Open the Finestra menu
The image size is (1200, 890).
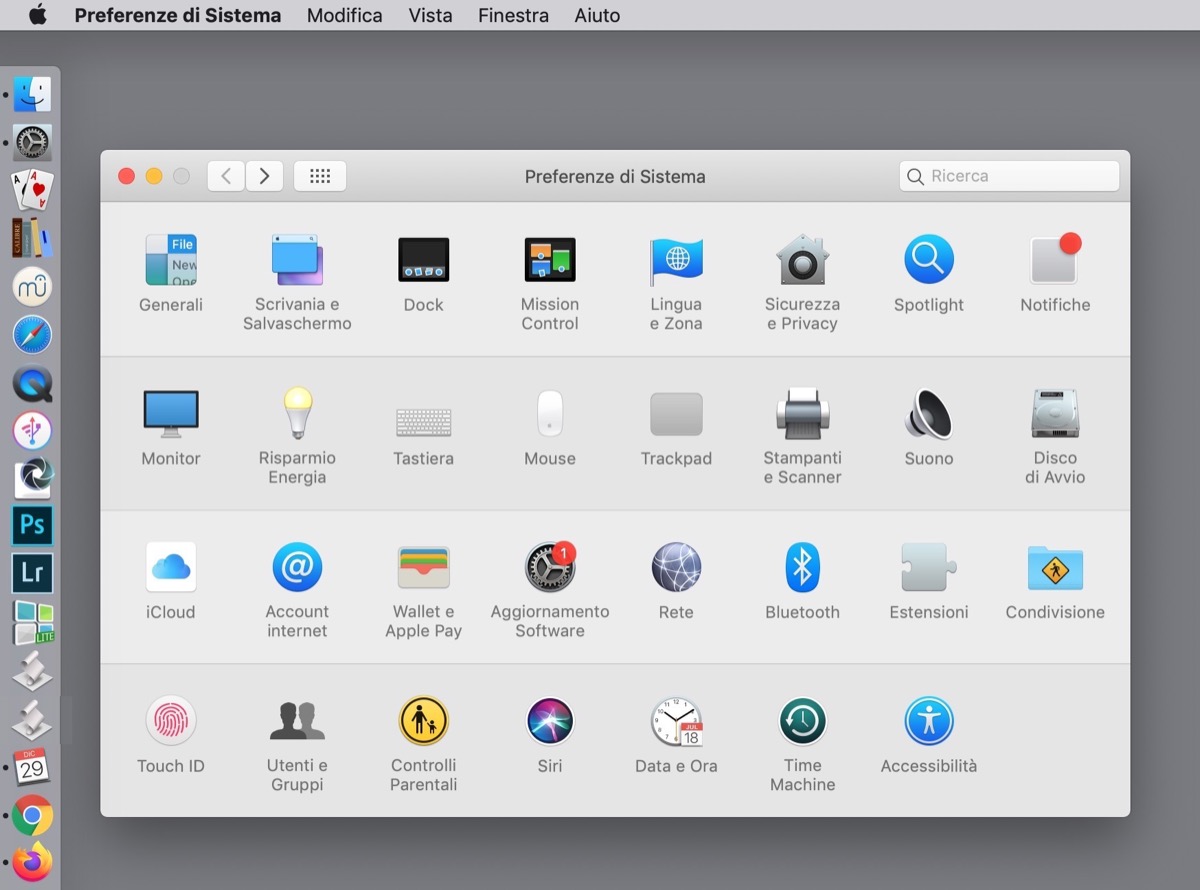point(513,16)
